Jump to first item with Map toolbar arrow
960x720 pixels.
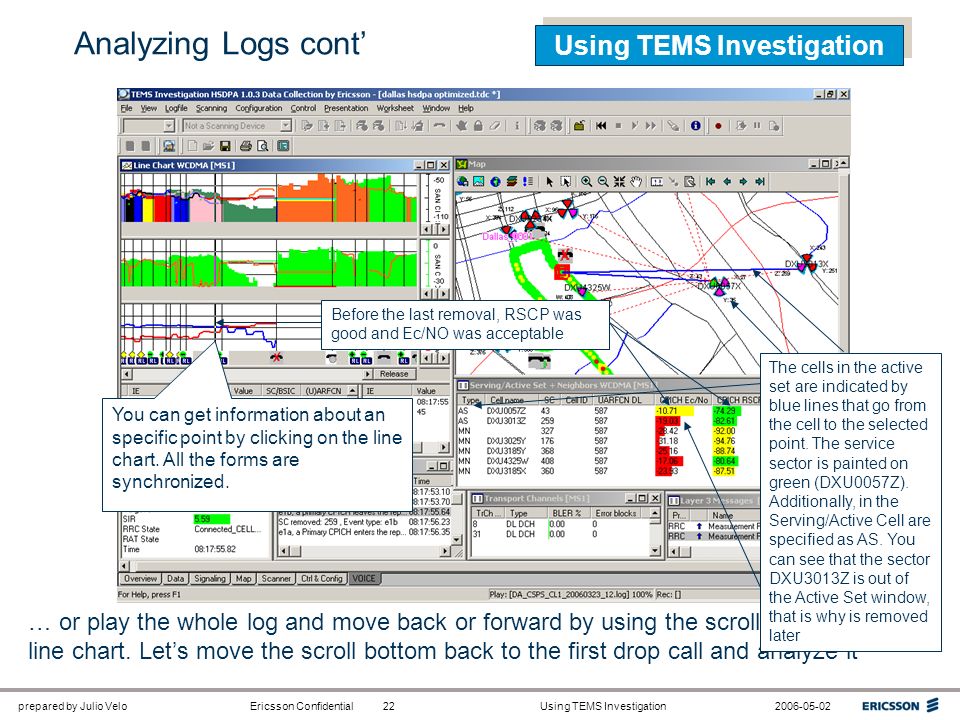coord(710,182)
